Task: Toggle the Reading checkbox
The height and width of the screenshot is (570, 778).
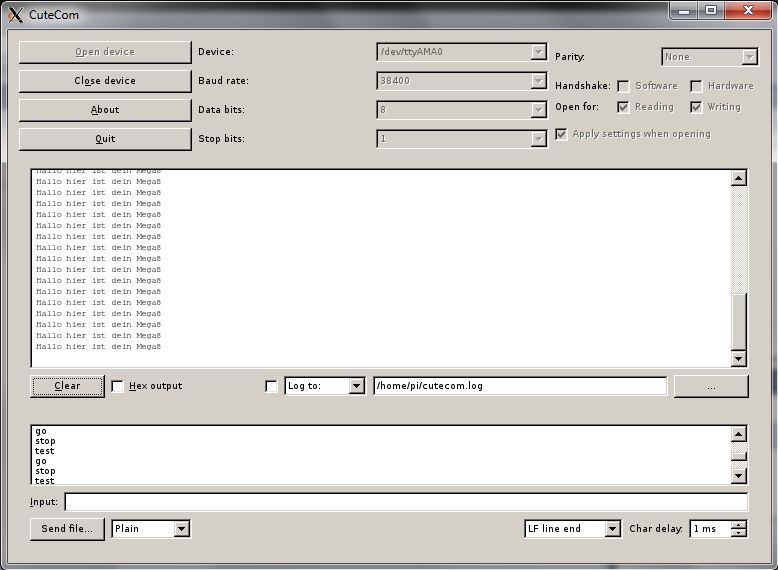Action: pos(623,107)
